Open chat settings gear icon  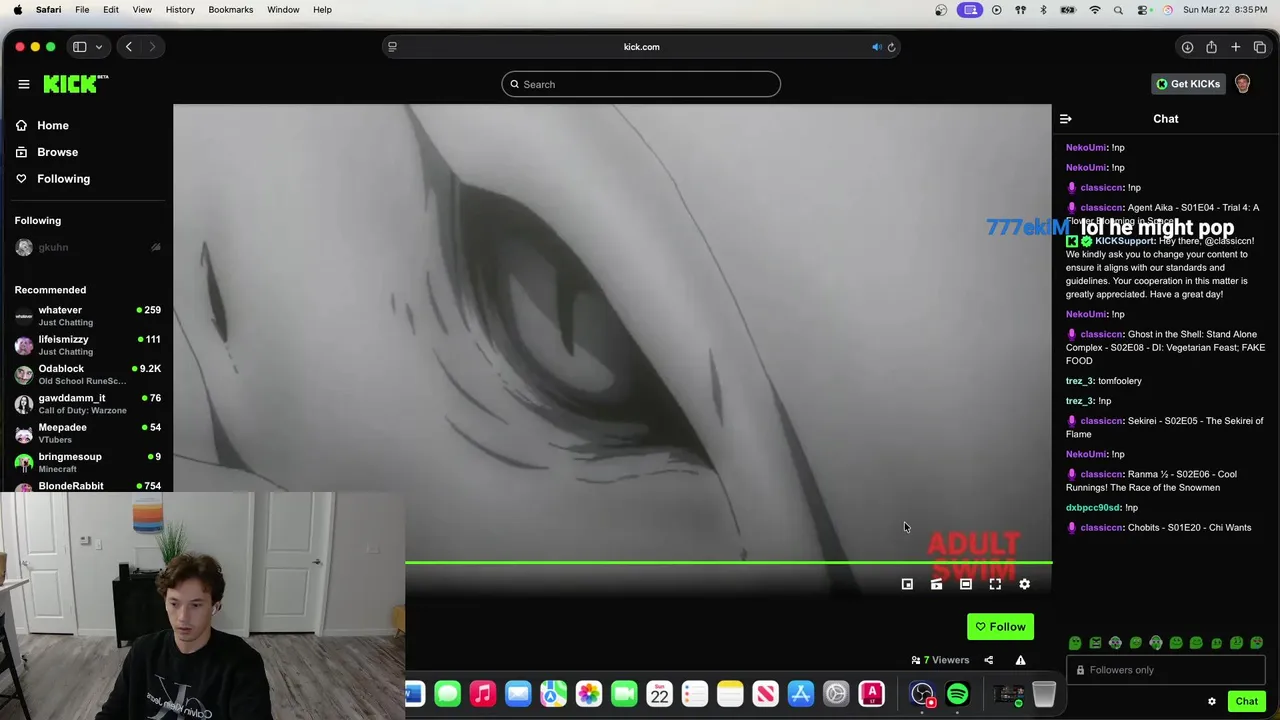click(1212, 701)
